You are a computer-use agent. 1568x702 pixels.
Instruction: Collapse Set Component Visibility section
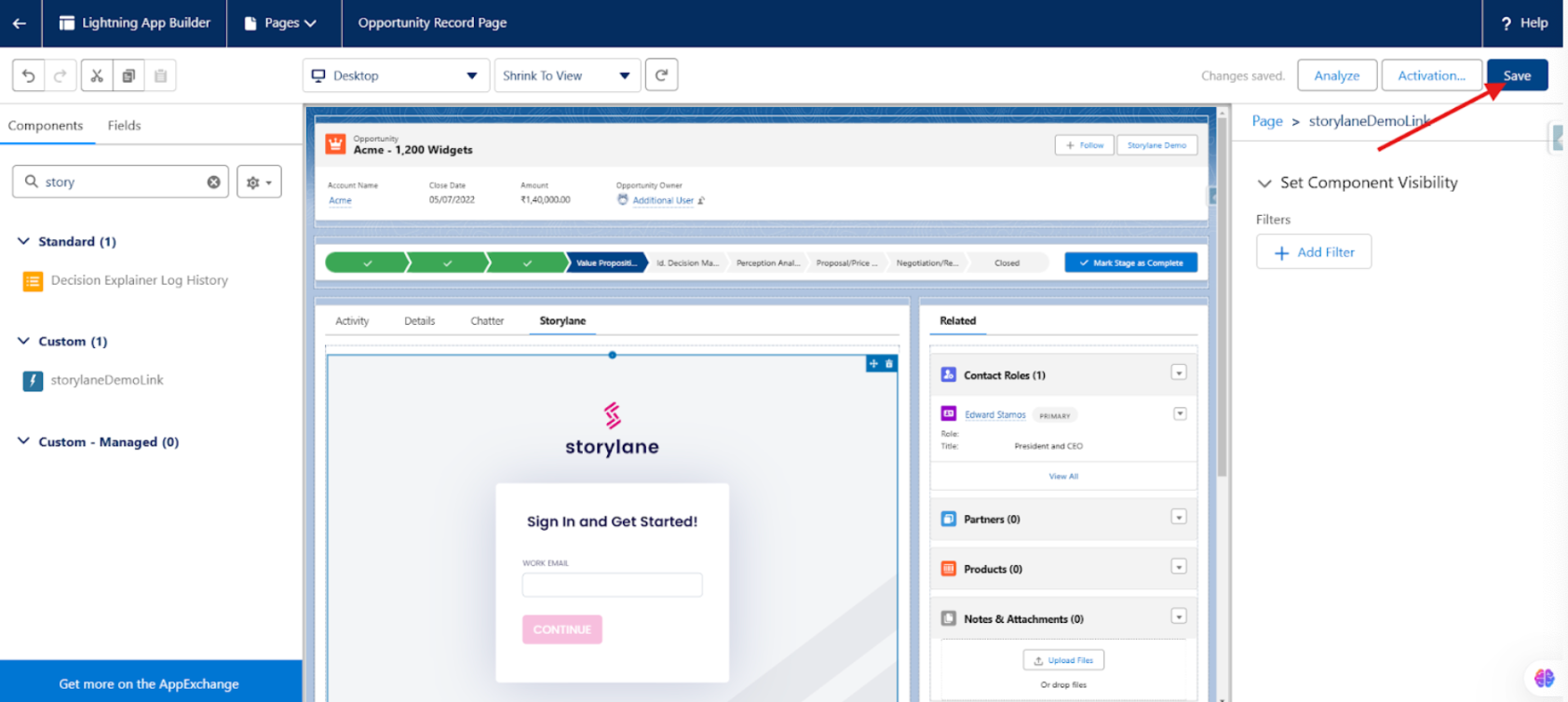click(1264, 183)
